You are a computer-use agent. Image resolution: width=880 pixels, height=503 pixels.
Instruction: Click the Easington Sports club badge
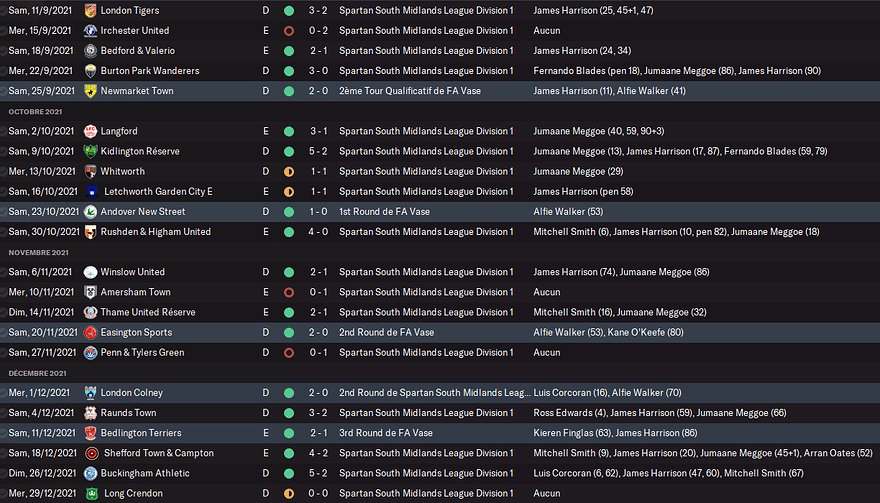point(91,332)
